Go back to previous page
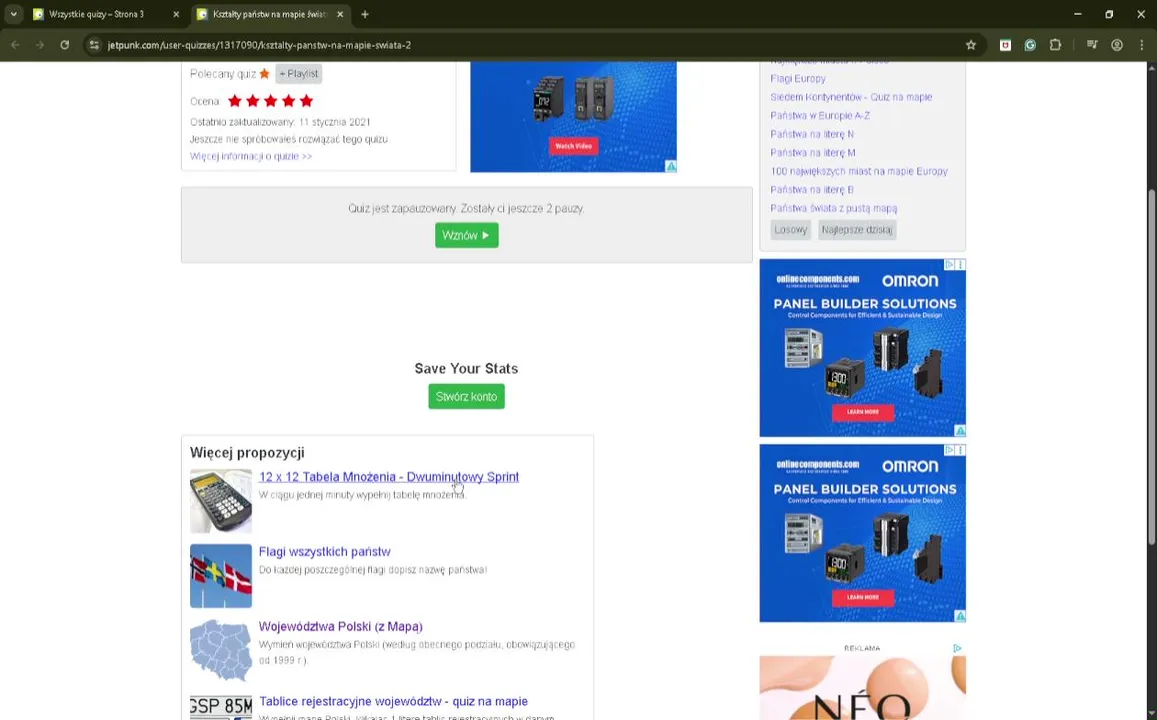 click(15, 45)
